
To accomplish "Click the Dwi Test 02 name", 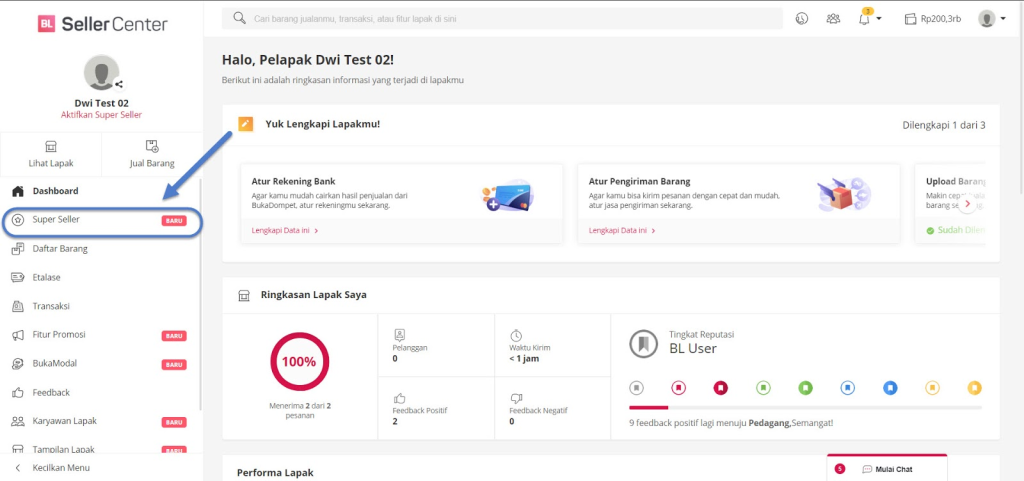I will pyautogui.click(x=101, y=103).
